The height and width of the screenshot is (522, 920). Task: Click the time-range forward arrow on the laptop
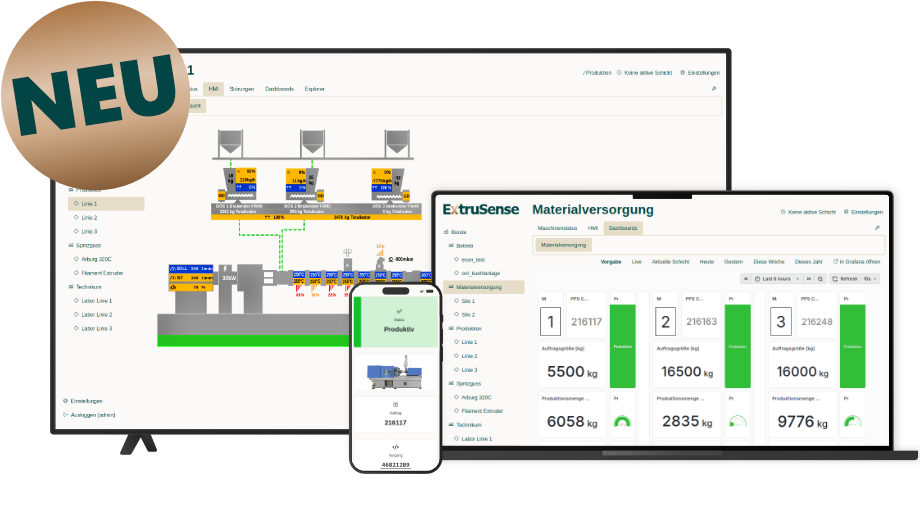click(x=809, y=279)
